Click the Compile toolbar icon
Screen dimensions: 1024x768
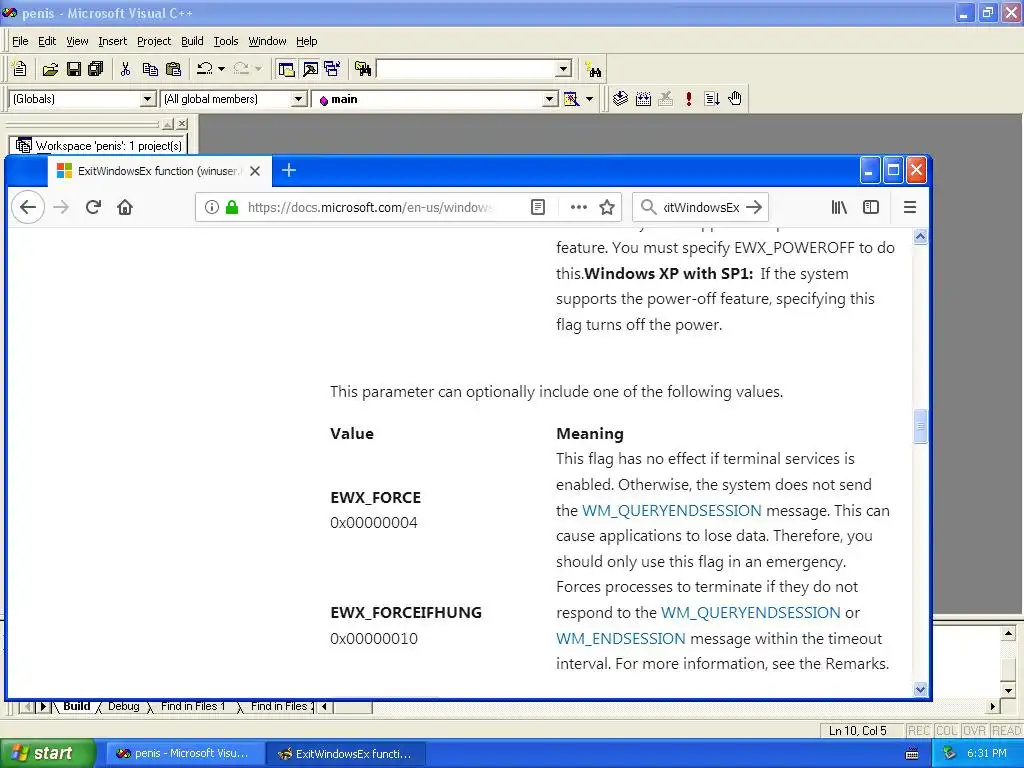620,99
